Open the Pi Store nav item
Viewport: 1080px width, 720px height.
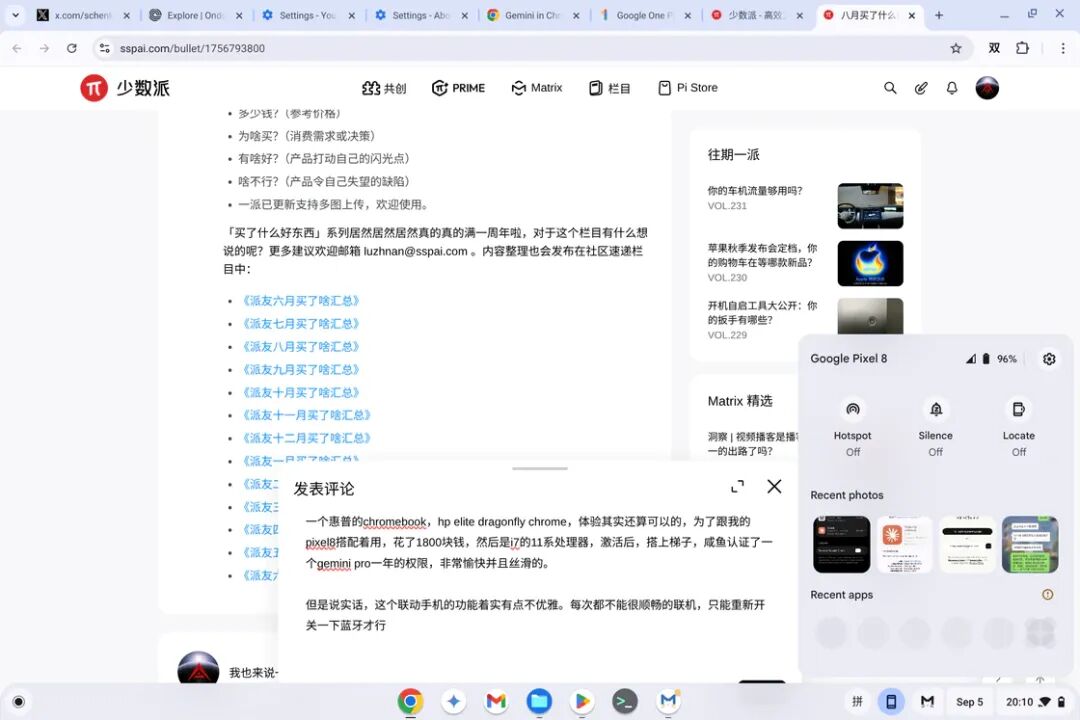coord(687,88)
